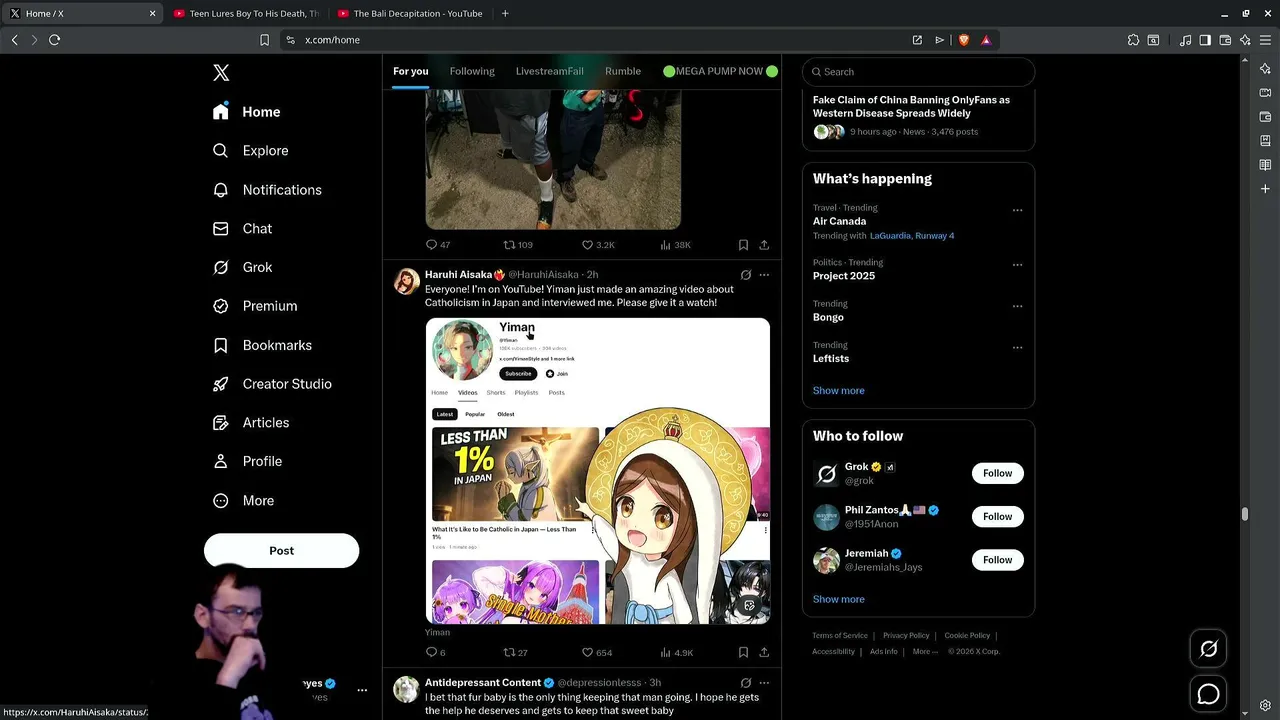The image size is (1280, 720).
Task: View 4.9K views on Haruhi Aisaka's post
Action: click(x=676, y=653)
